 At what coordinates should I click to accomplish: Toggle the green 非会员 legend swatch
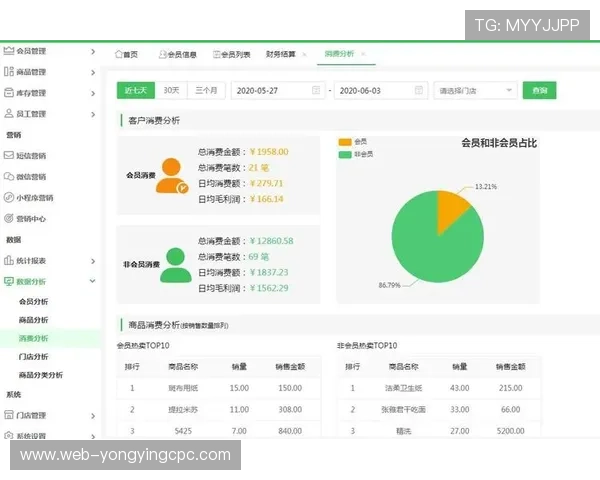coord(345,154)
